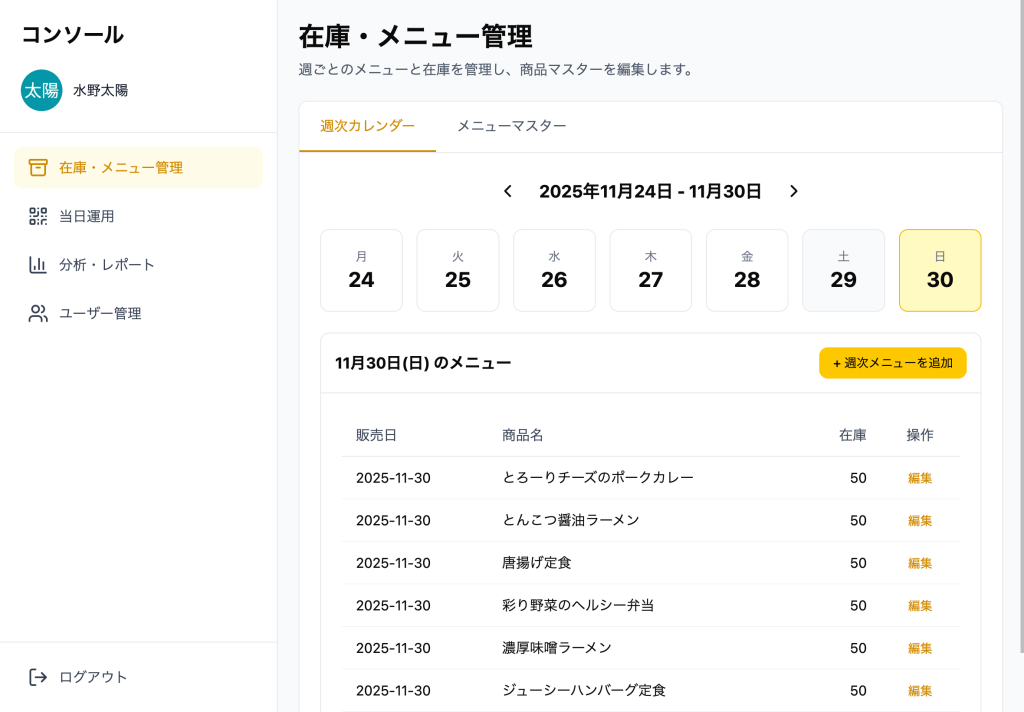
Task: Click the QR code icon for 当日運用
Action: (38, 216)
